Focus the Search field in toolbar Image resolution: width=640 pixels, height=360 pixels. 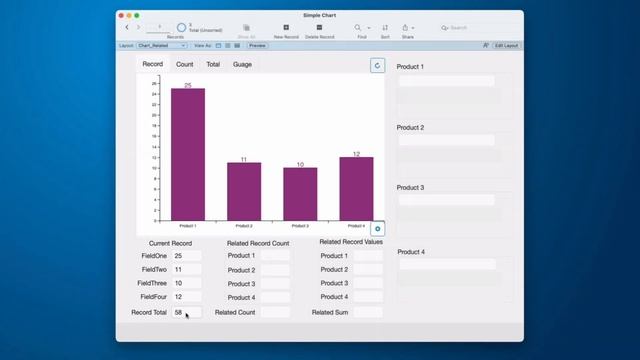click(x=478, y=28)
